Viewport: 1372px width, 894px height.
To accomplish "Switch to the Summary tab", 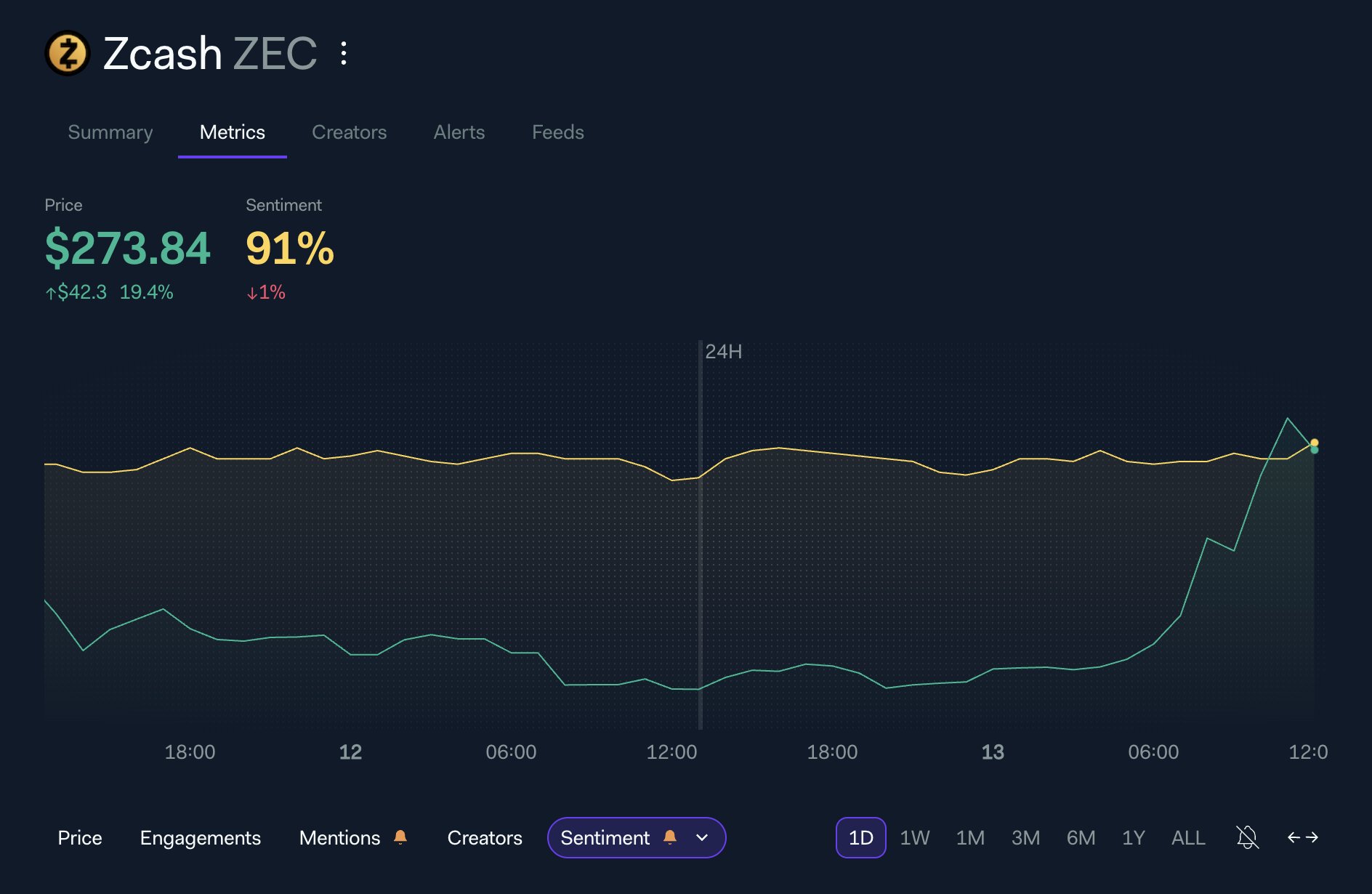I will tap(110, 132).
